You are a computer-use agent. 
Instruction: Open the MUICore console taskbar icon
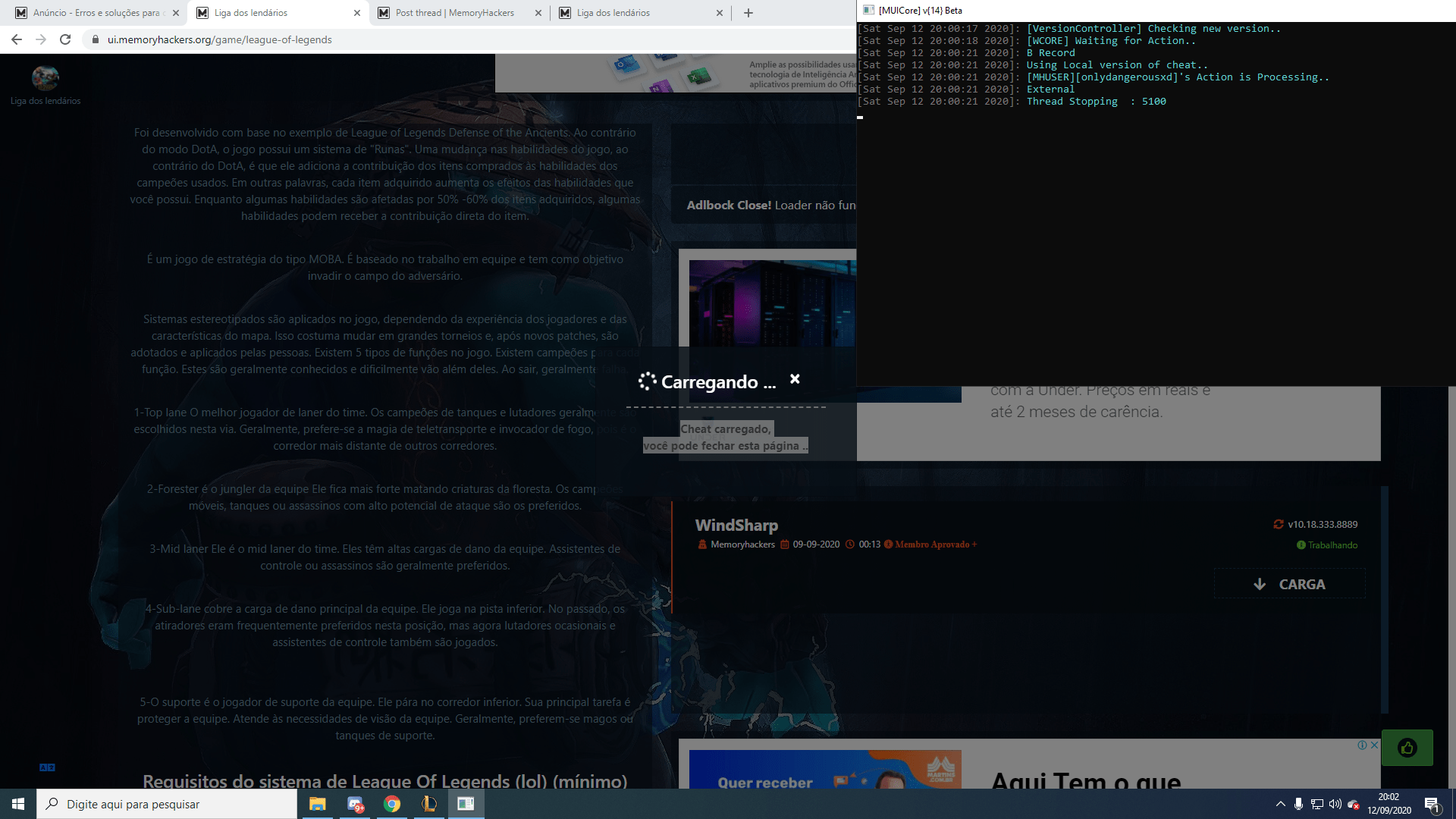pos(466,804)
